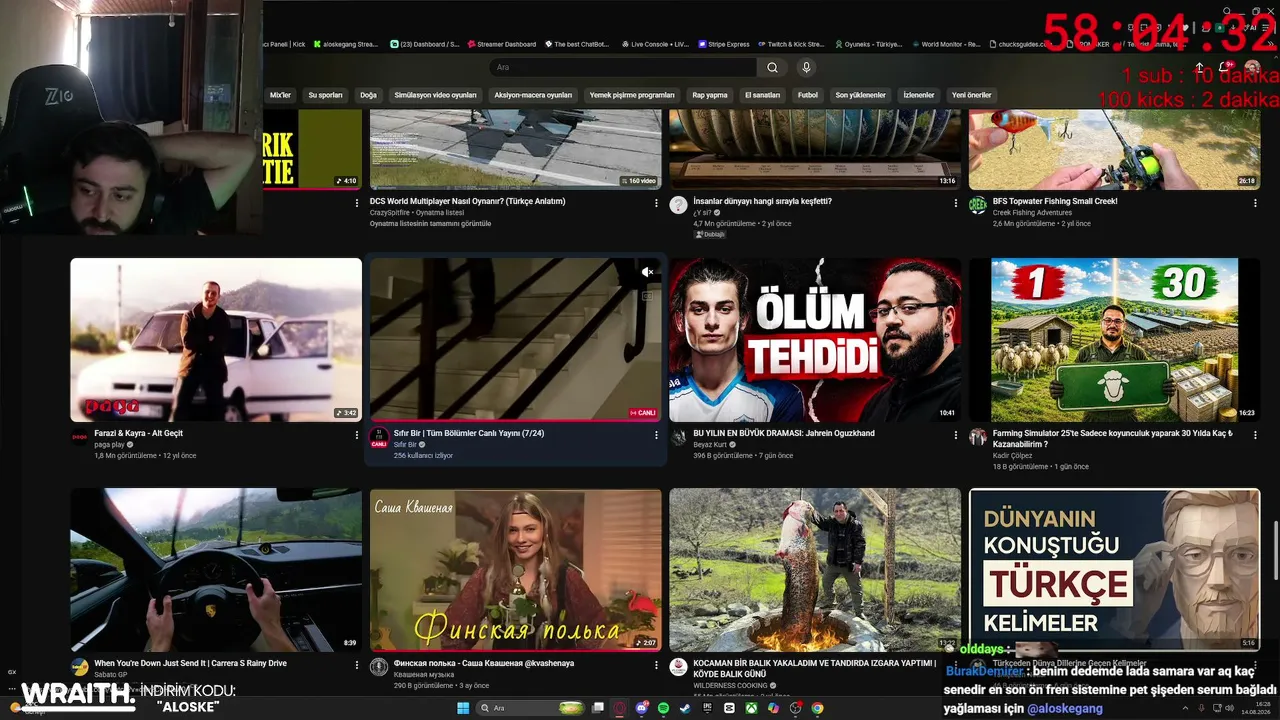
Task: Select the Futbol filter chip
Action: pos(807,95)
